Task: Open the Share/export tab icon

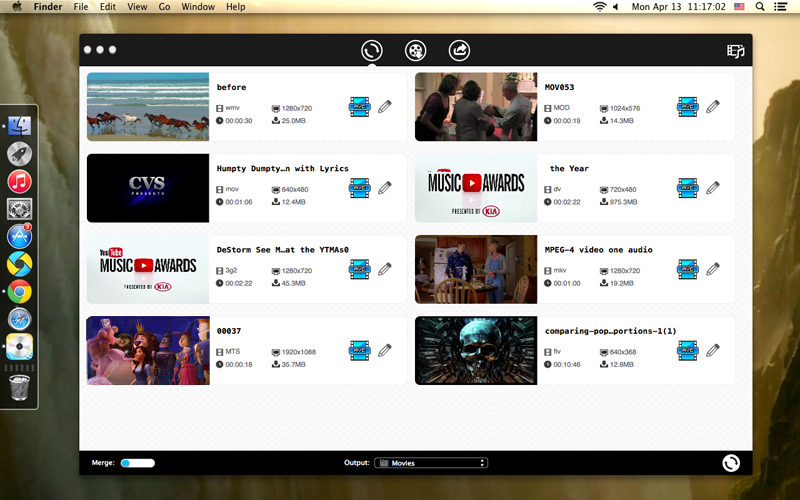Action: [459, 51]
